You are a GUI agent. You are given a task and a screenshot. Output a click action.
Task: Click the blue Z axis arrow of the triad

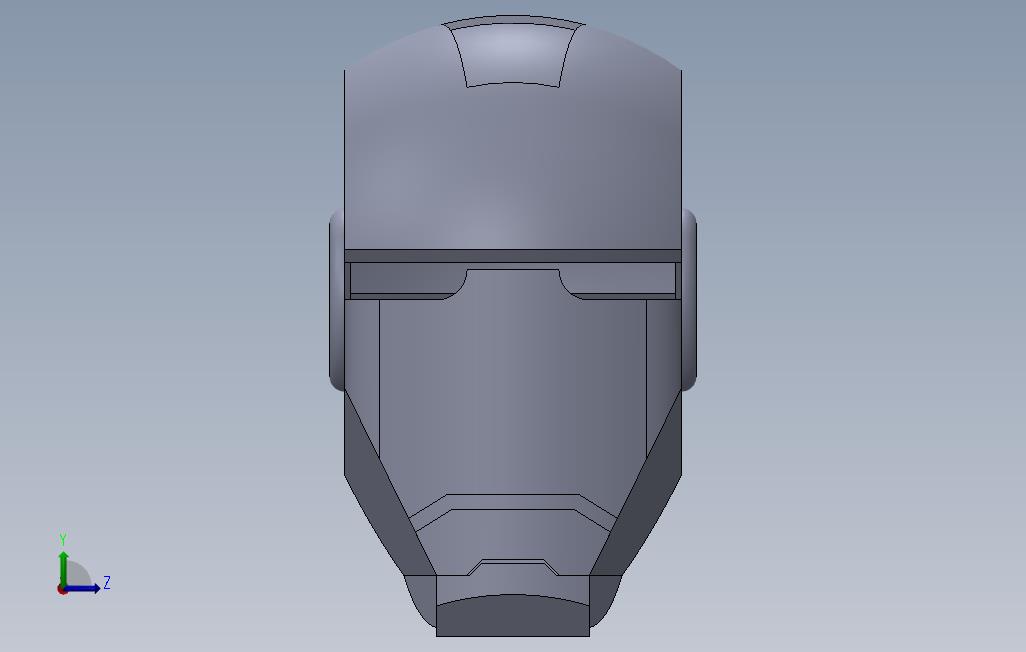click(x=81, y=589)
